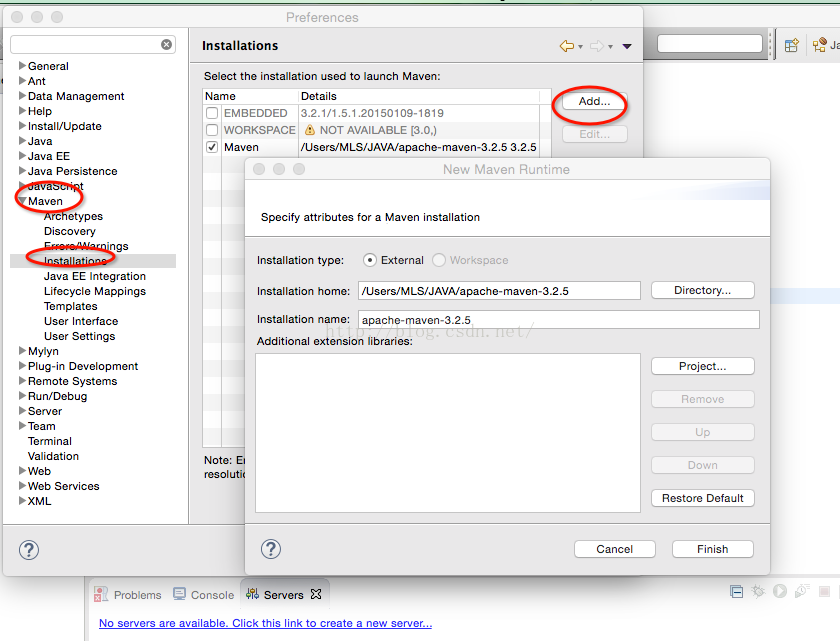Click Finish in New Maven Runtime dialog

pos(712,549)
